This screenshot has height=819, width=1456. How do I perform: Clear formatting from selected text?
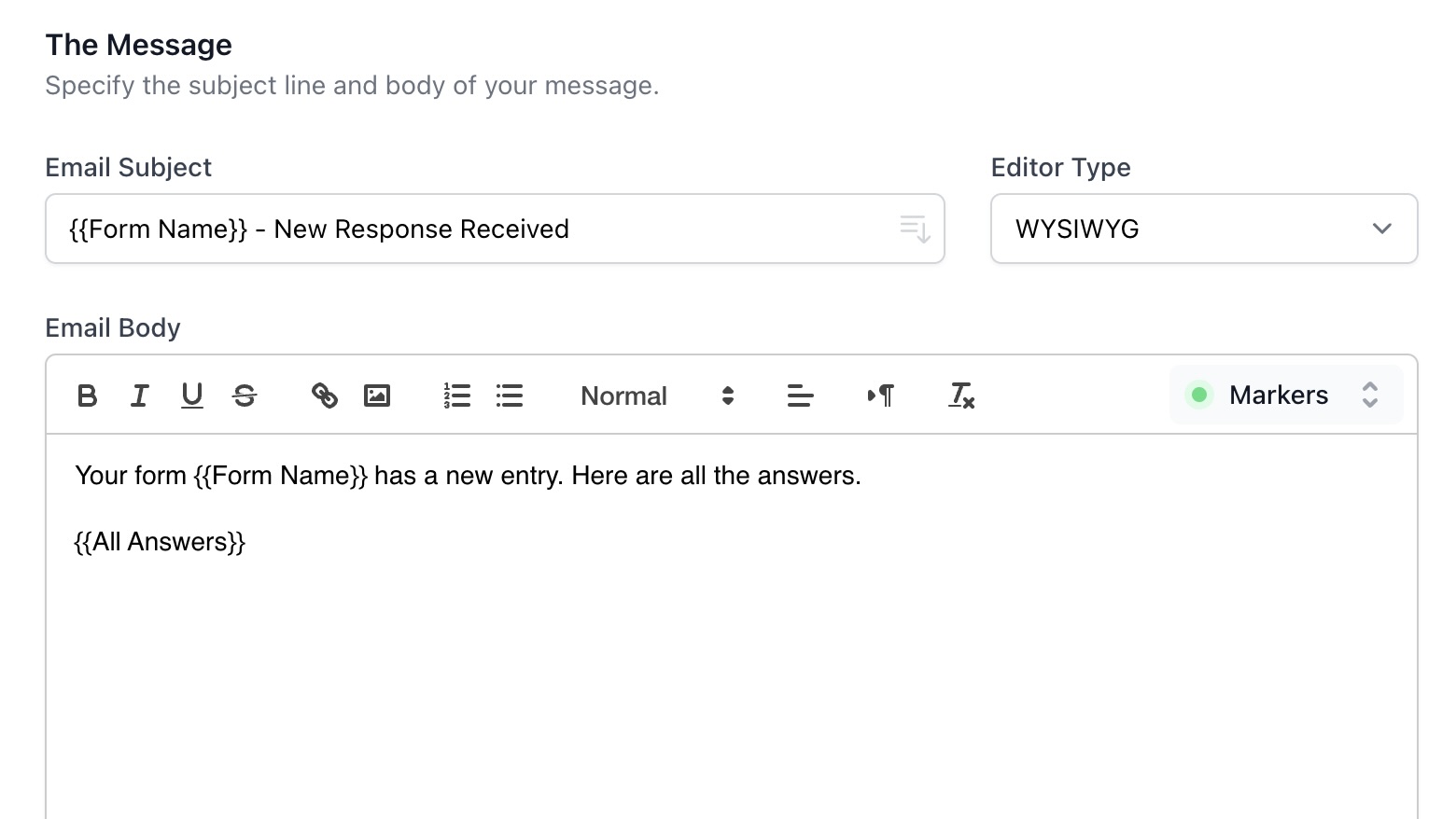(x=961, y=396)
